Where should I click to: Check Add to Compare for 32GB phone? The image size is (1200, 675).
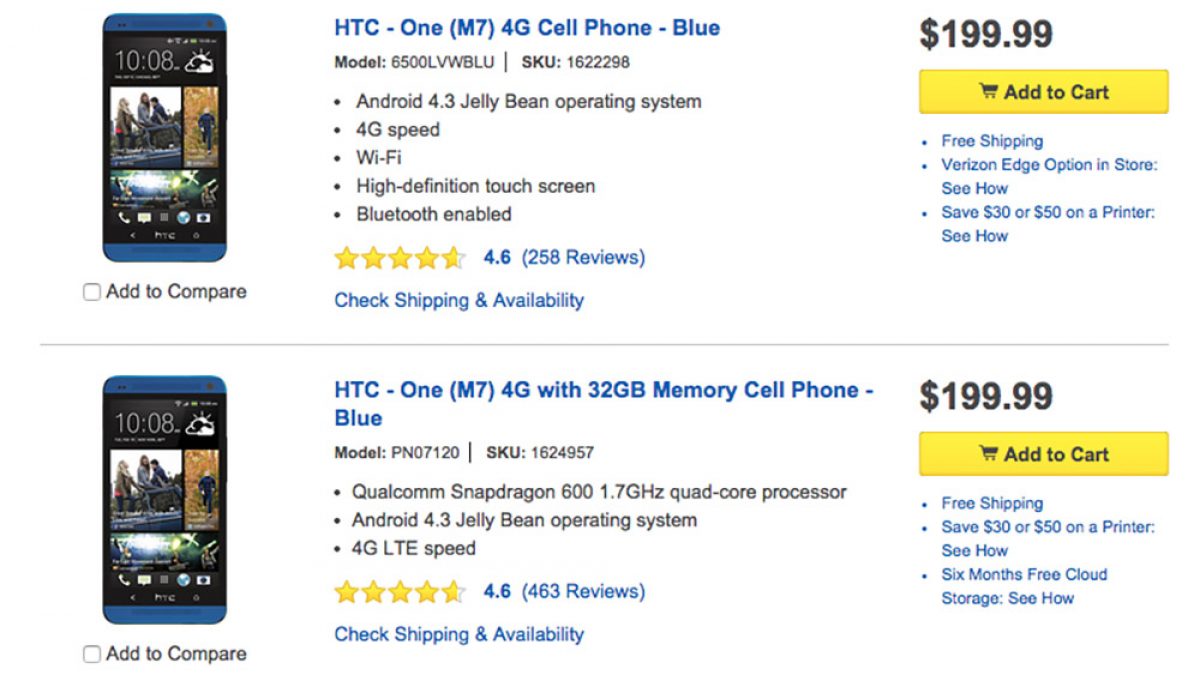click(x=92, y=654)
